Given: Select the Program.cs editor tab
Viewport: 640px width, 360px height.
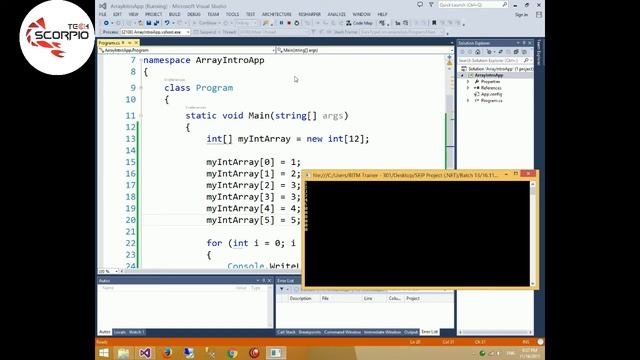Looking at the screenshot, I should tap(109, 42).
